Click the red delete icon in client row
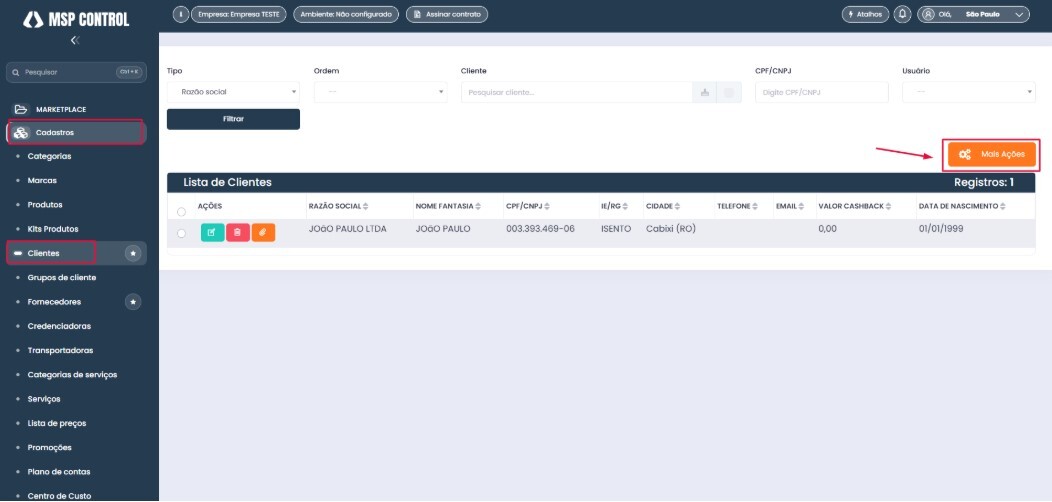 238,232
